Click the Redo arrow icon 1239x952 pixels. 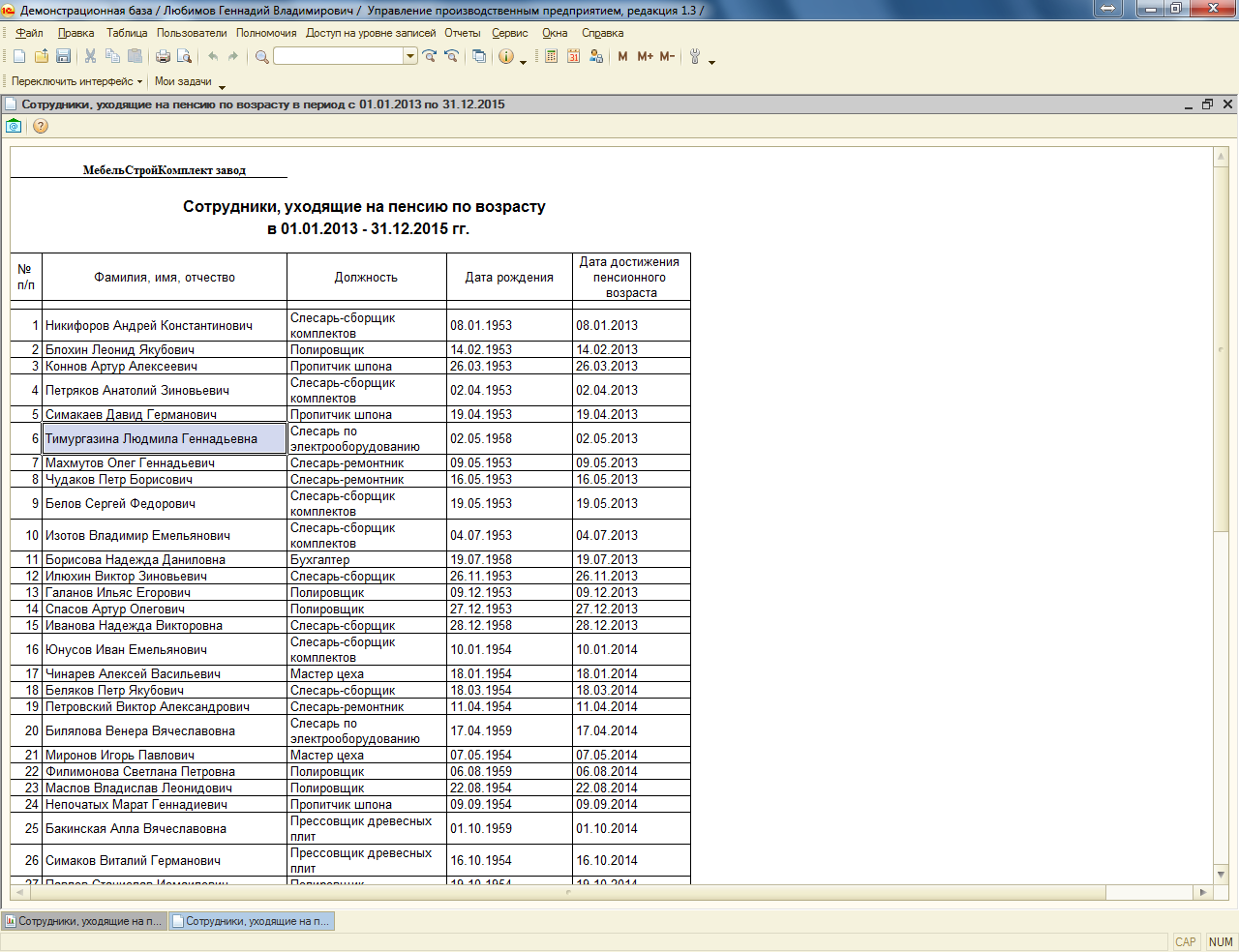(x=233, y=57)
